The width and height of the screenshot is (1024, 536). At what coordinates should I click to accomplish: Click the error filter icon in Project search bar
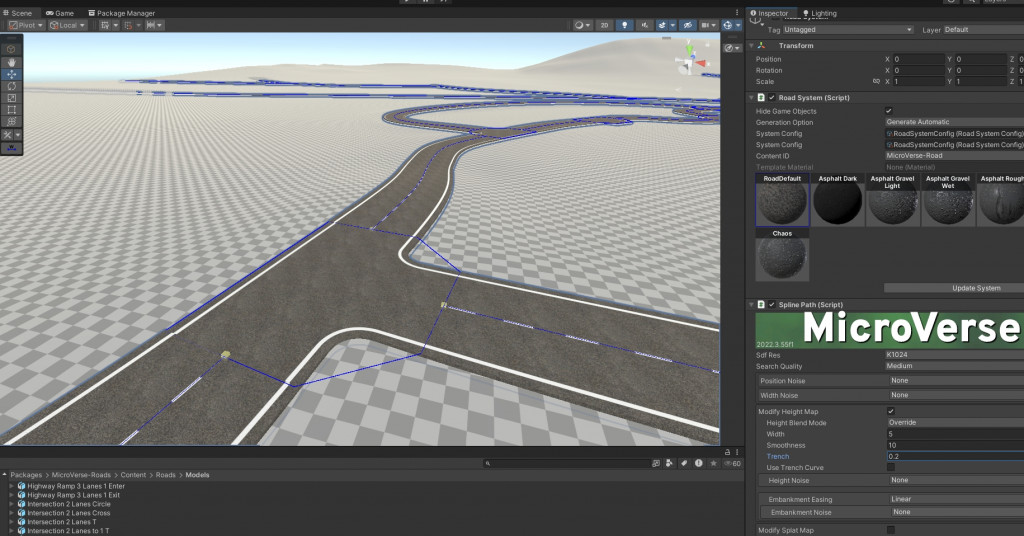tap(699, 463)
